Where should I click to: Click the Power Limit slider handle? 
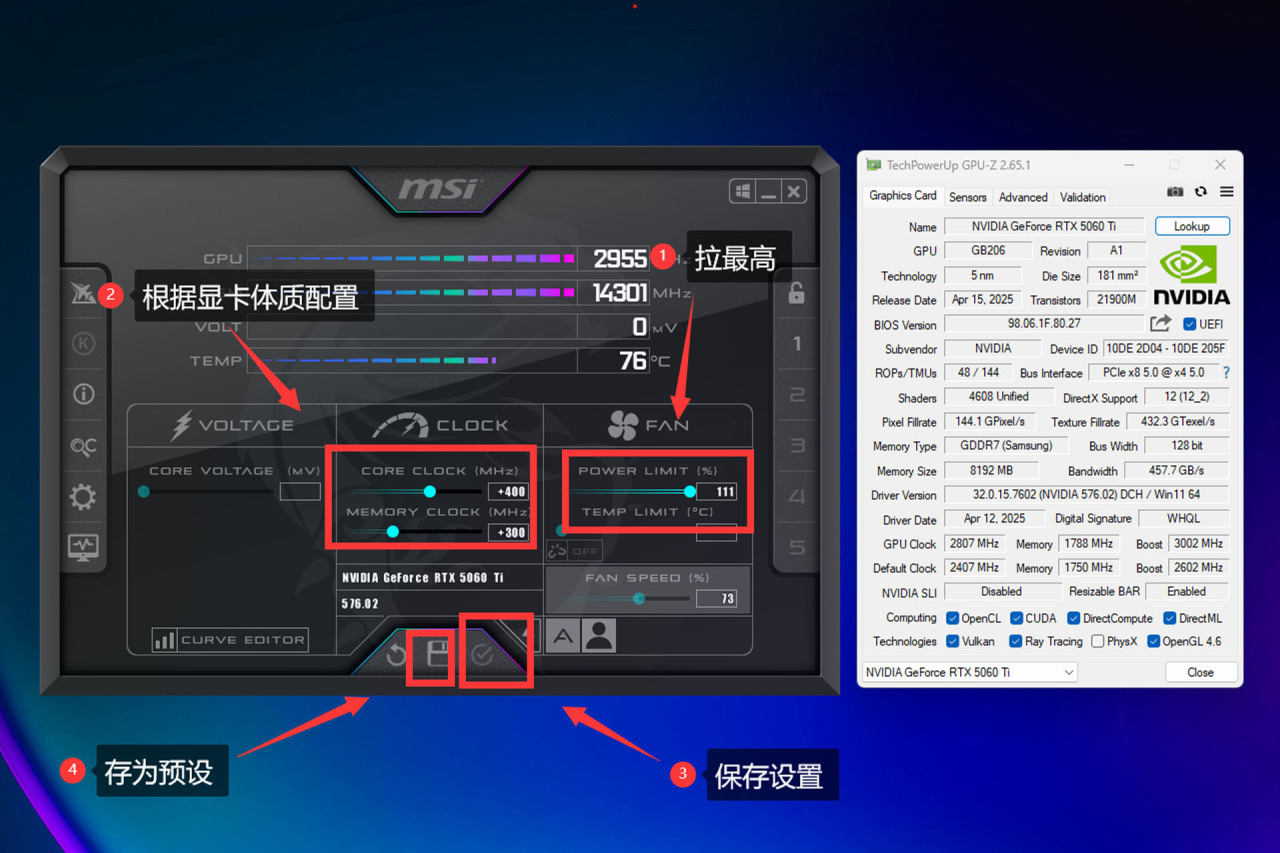tap(690, 491)
